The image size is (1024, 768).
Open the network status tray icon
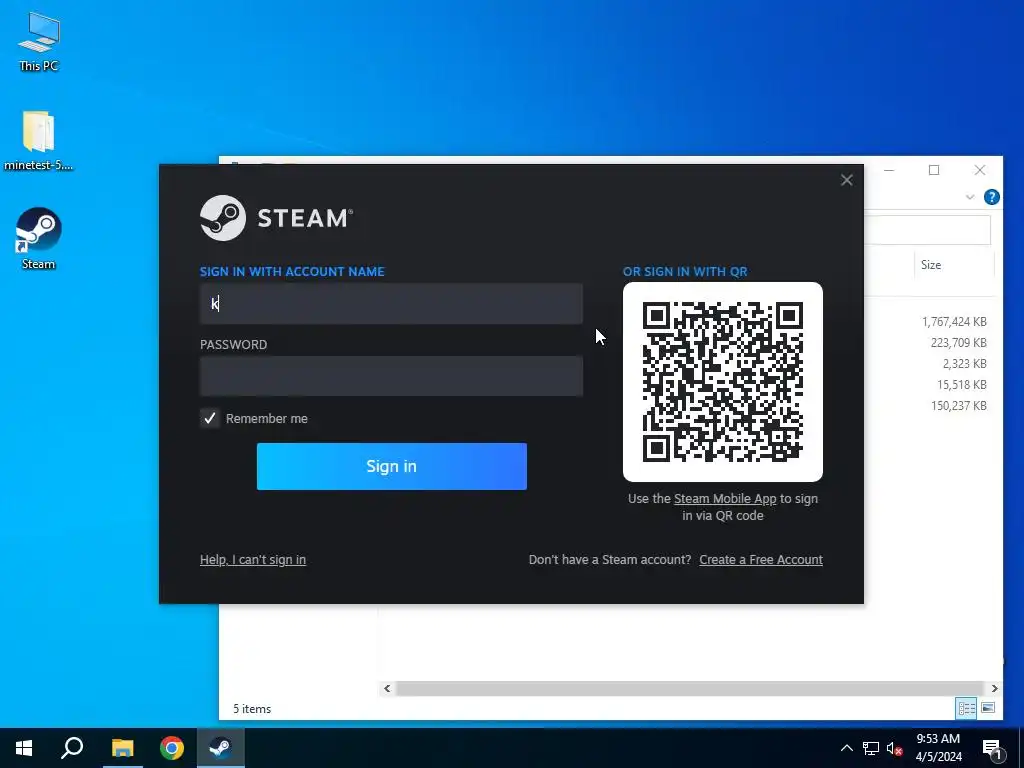pyautogui.click(x=871, y=748)
